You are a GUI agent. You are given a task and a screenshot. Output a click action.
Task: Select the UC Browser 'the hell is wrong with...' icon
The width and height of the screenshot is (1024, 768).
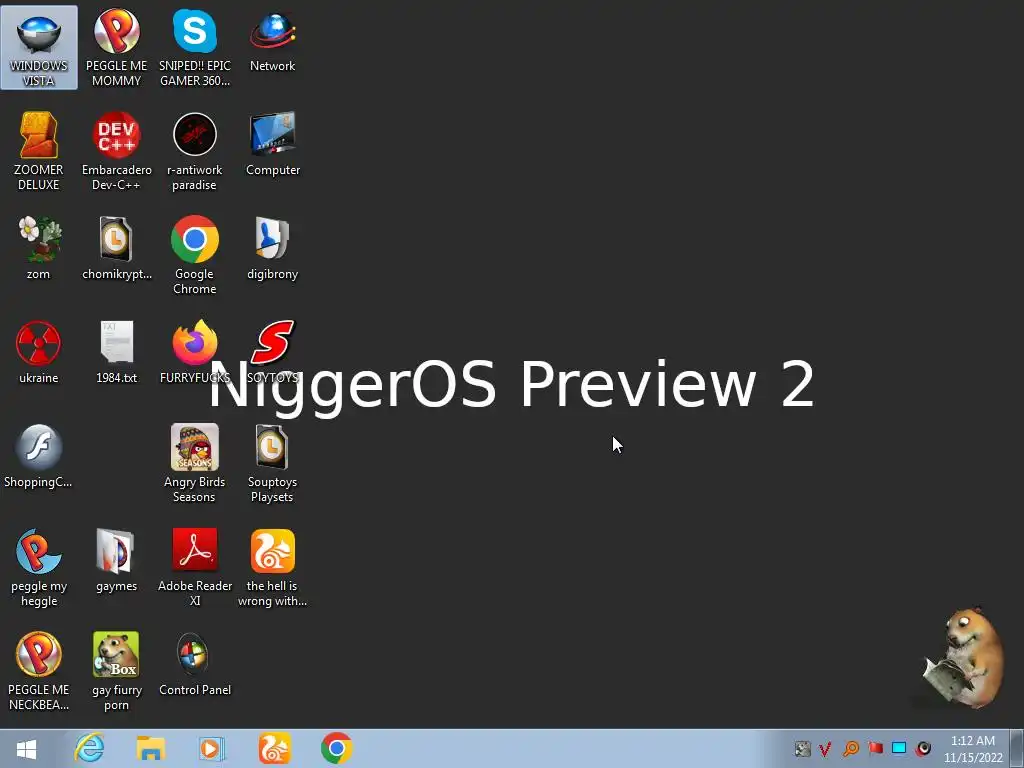click(x=272, y=568)
